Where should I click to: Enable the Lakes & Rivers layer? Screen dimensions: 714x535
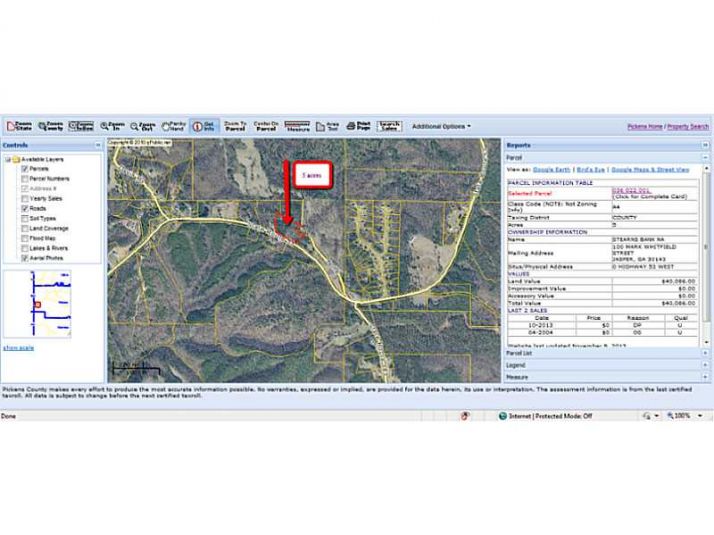[25, 248]
